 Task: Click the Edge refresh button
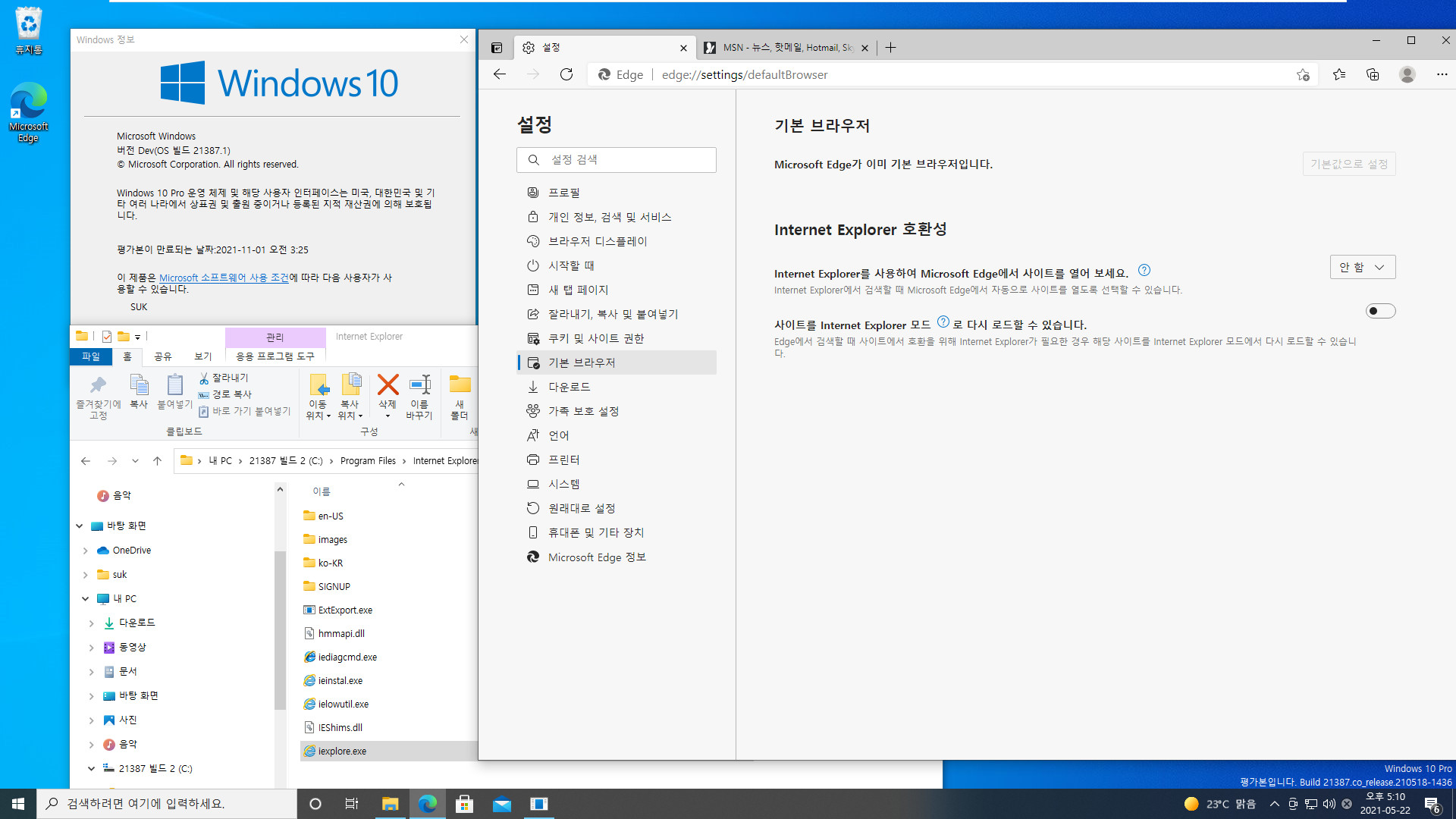click(566, 74)
